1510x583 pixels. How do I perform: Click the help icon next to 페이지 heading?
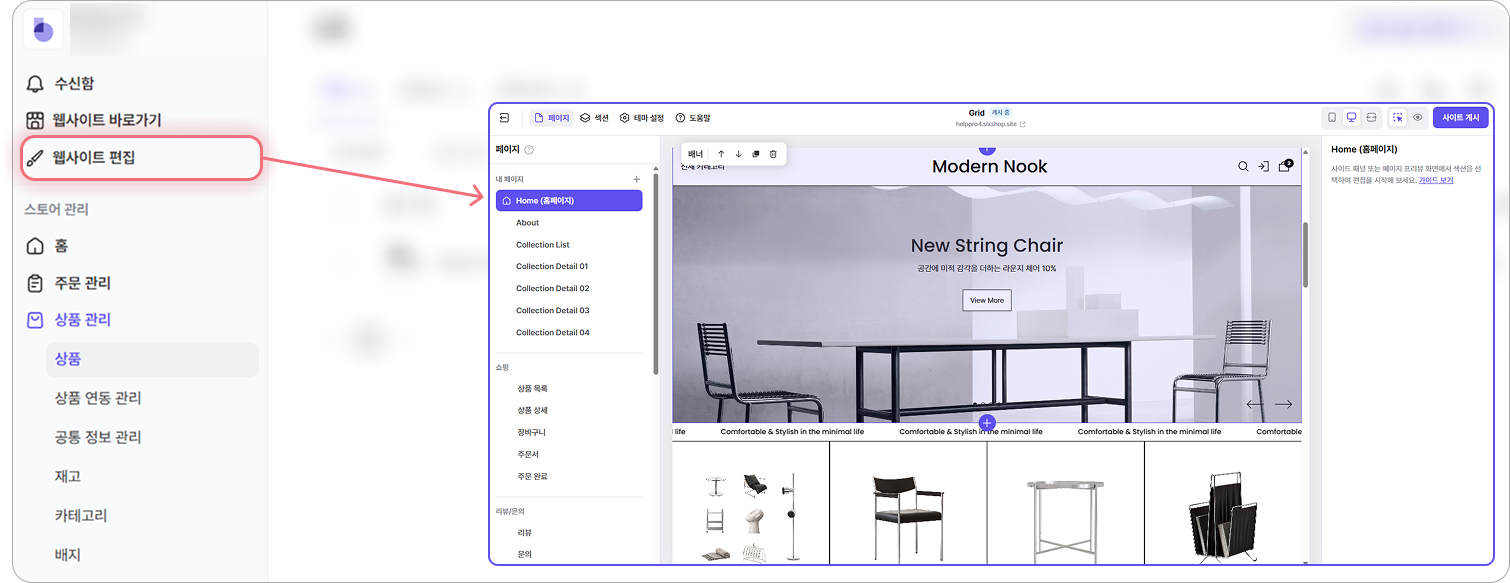[529, 150]
